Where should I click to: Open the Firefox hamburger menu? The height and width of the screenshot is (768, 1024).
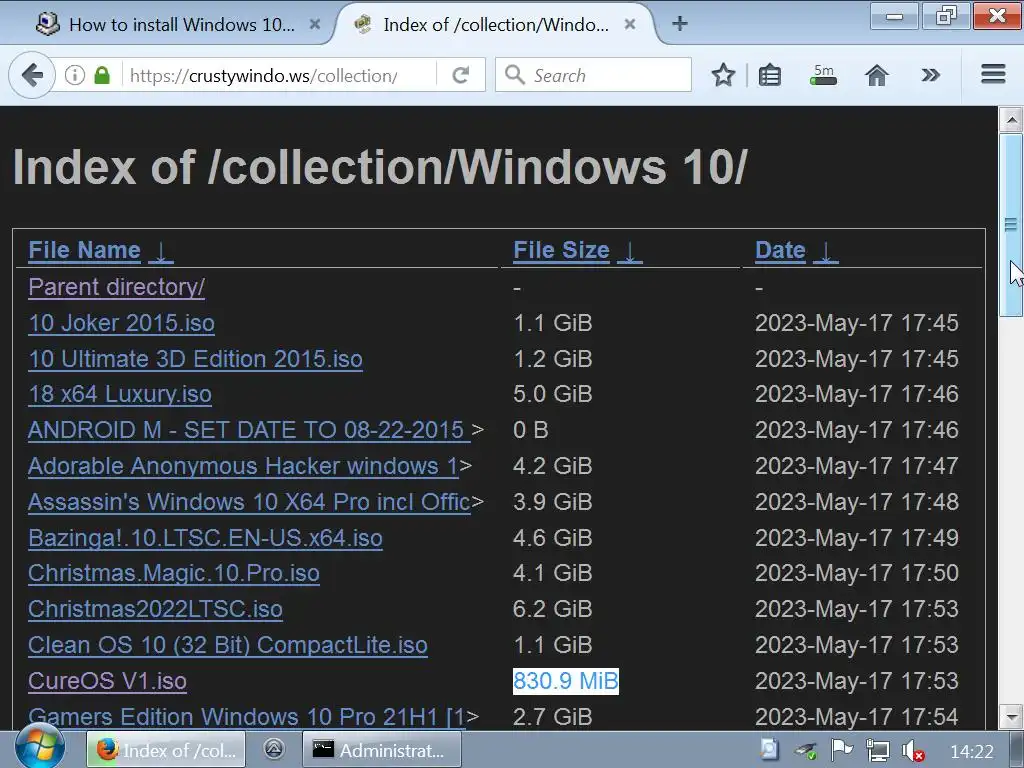click(x=993, y=74)
